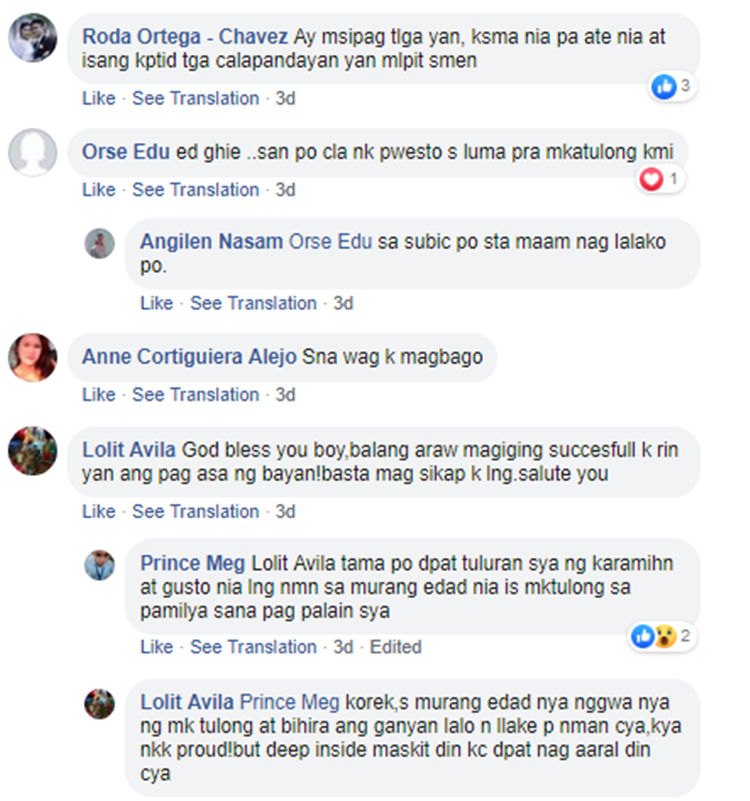
Task: Open Anne Cortiguiera Alejo's profile picture
Action: (33, 358)
